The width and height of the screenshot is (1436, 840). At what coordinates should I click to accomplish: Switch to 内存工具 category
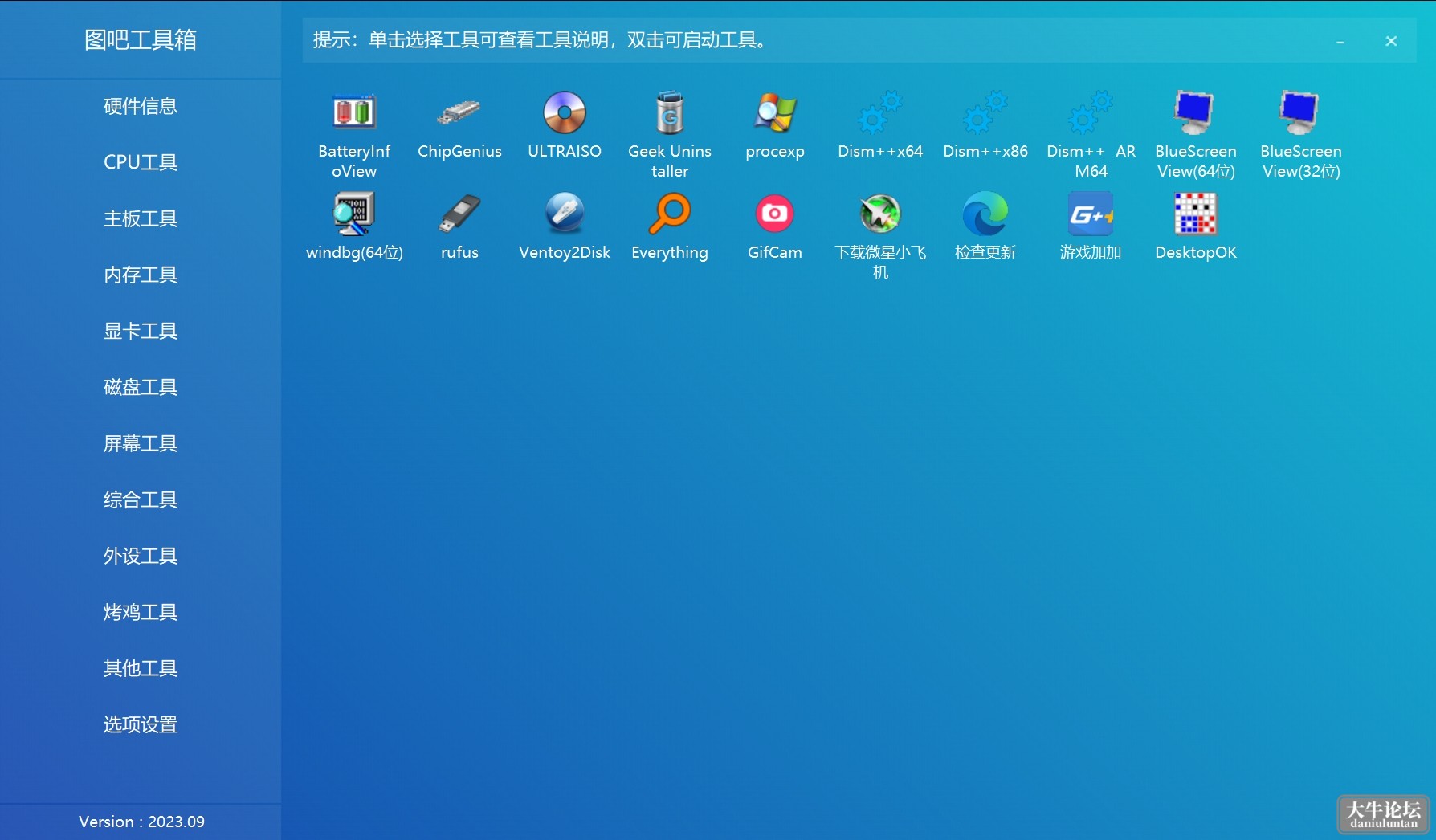pos(141,275)
